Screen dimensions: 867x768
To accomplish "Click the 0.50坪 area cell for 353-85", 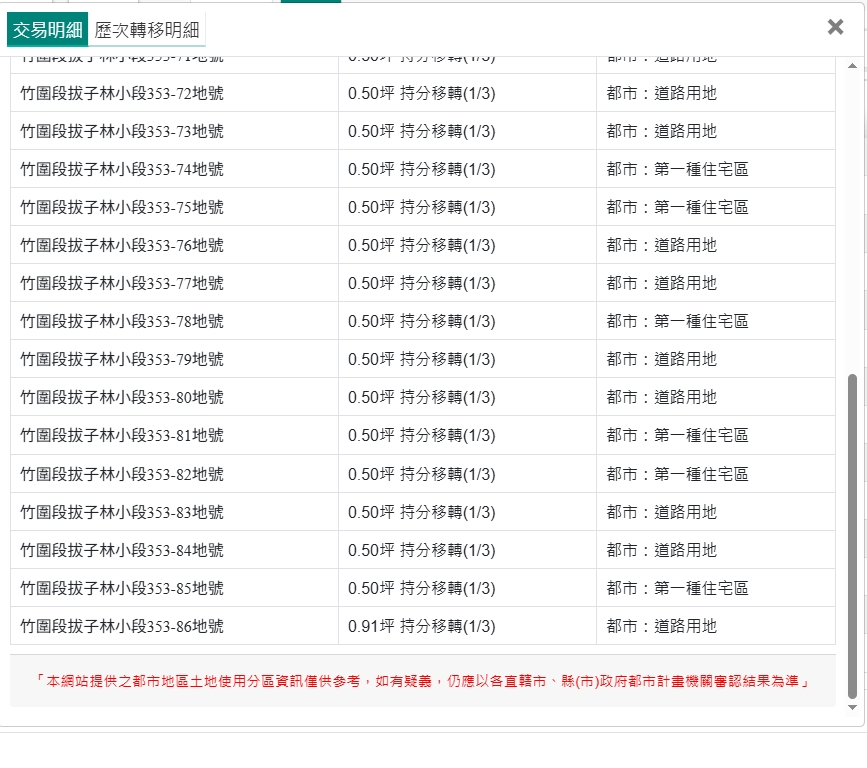I will pos(422,588).
